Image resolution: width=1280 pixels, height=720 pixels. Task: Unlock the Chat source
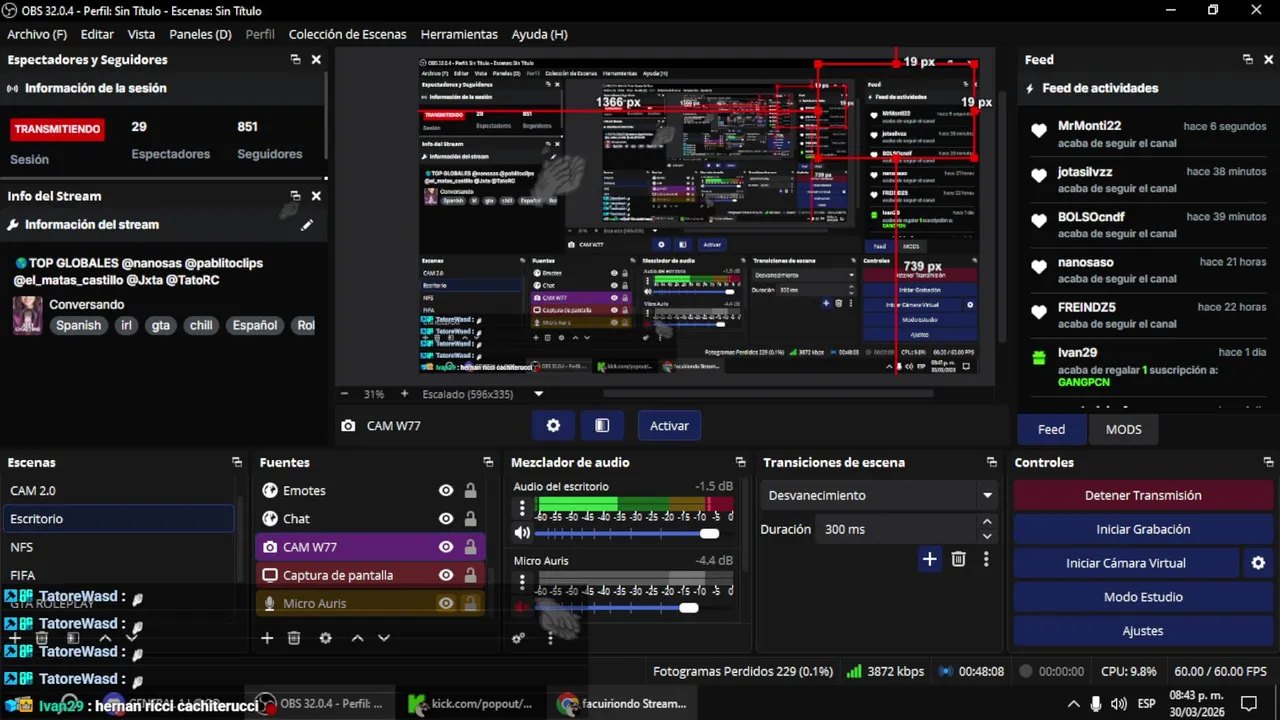pyautogui.click(x=470, y=519)
